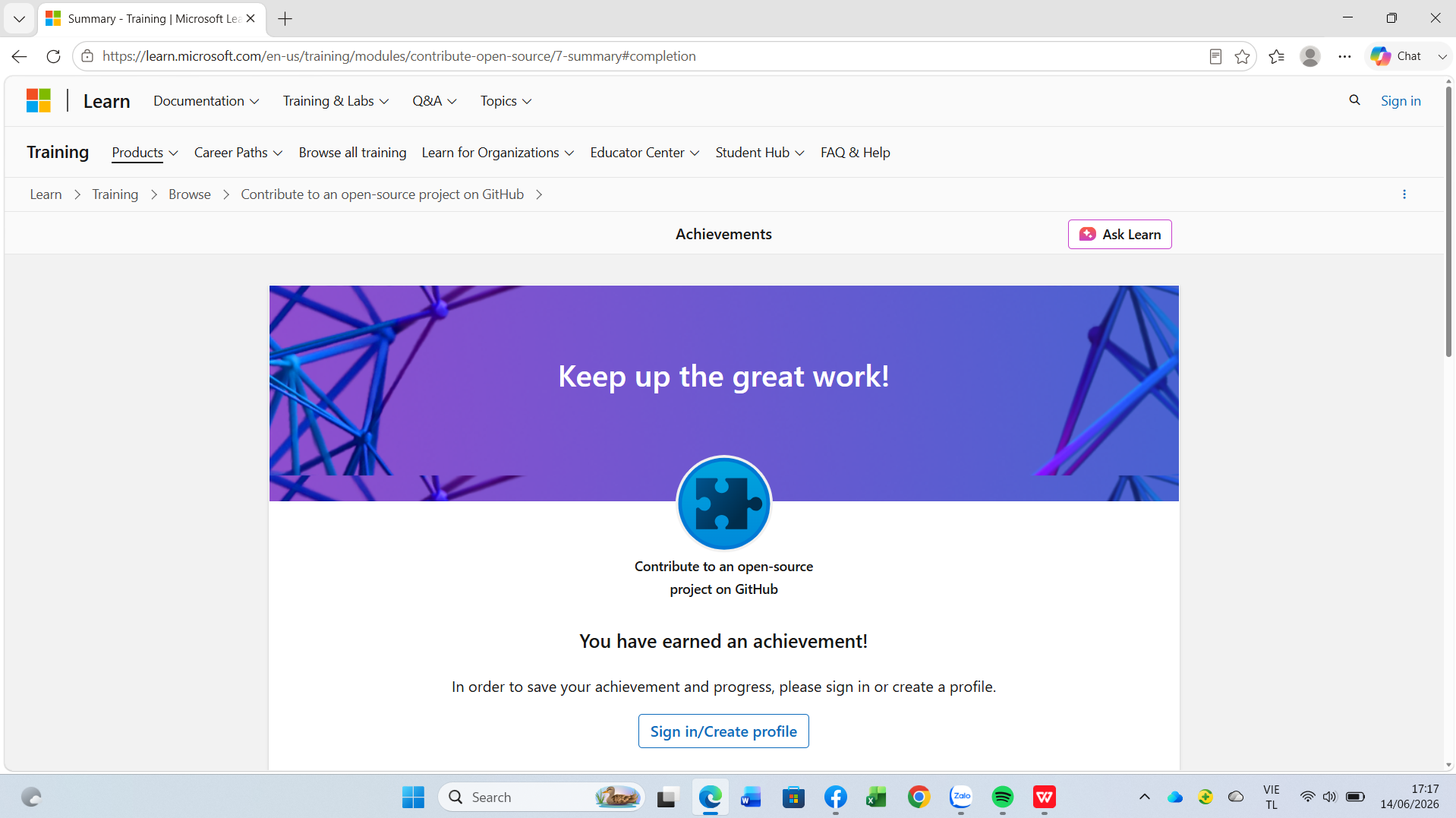This screenshot has height=818, width=1456.
Task: Reload the page with the refresh icon
Action: tap(53, 56)
